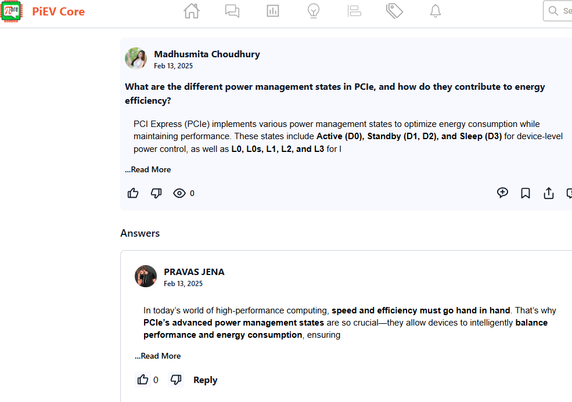This screenshot has width=572, height=402.
Task: Open the lightbulb ideas icon
Action: point(313,11)
